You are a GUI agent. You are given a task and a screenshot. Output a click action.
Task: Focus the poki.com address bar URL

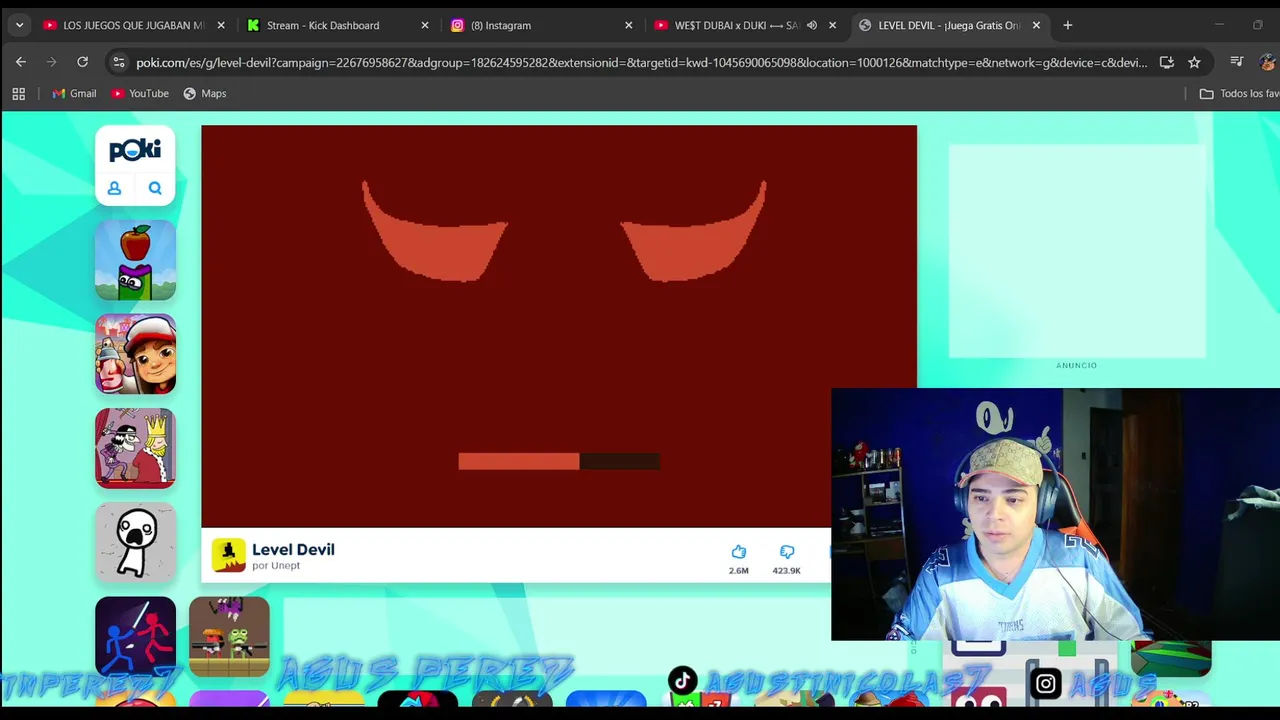[641, 62]
